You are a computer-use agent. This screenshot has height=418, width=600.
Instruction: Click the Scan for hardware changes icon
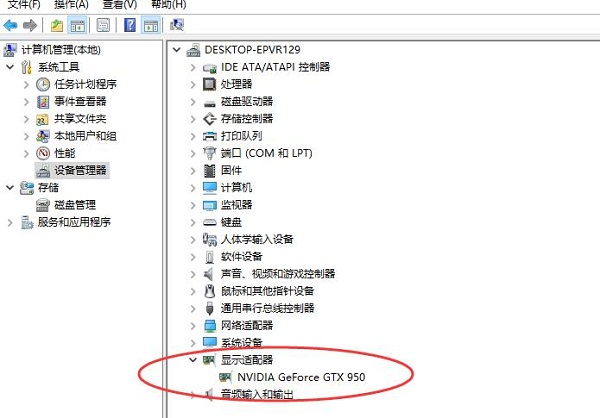[177, 24]
